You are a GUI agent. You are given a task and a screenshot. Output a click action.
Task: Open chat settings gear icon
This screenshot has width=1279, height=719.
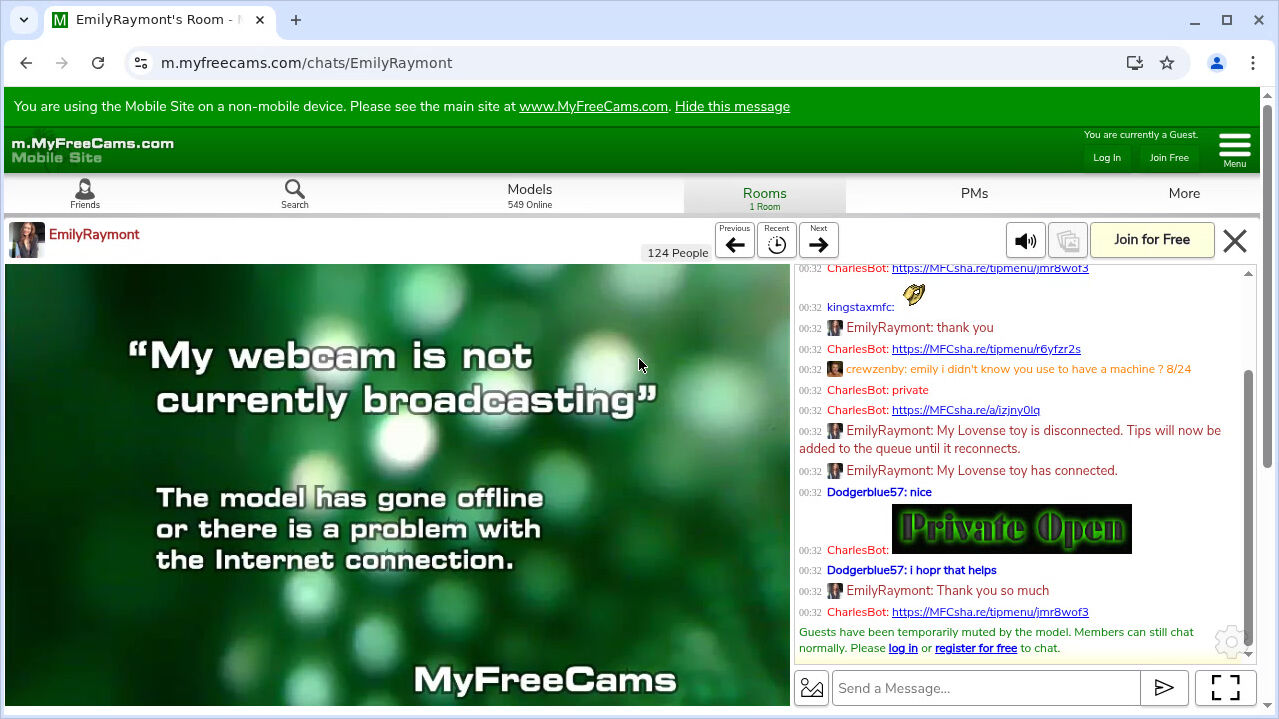(1230, 641)
